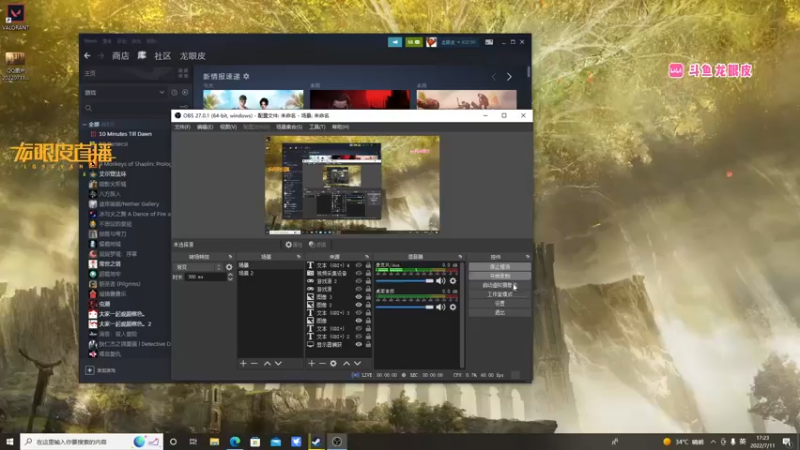Open OBS 文件(F) menu
This screenshot has height=450, width=800.
tap(182, 127)
